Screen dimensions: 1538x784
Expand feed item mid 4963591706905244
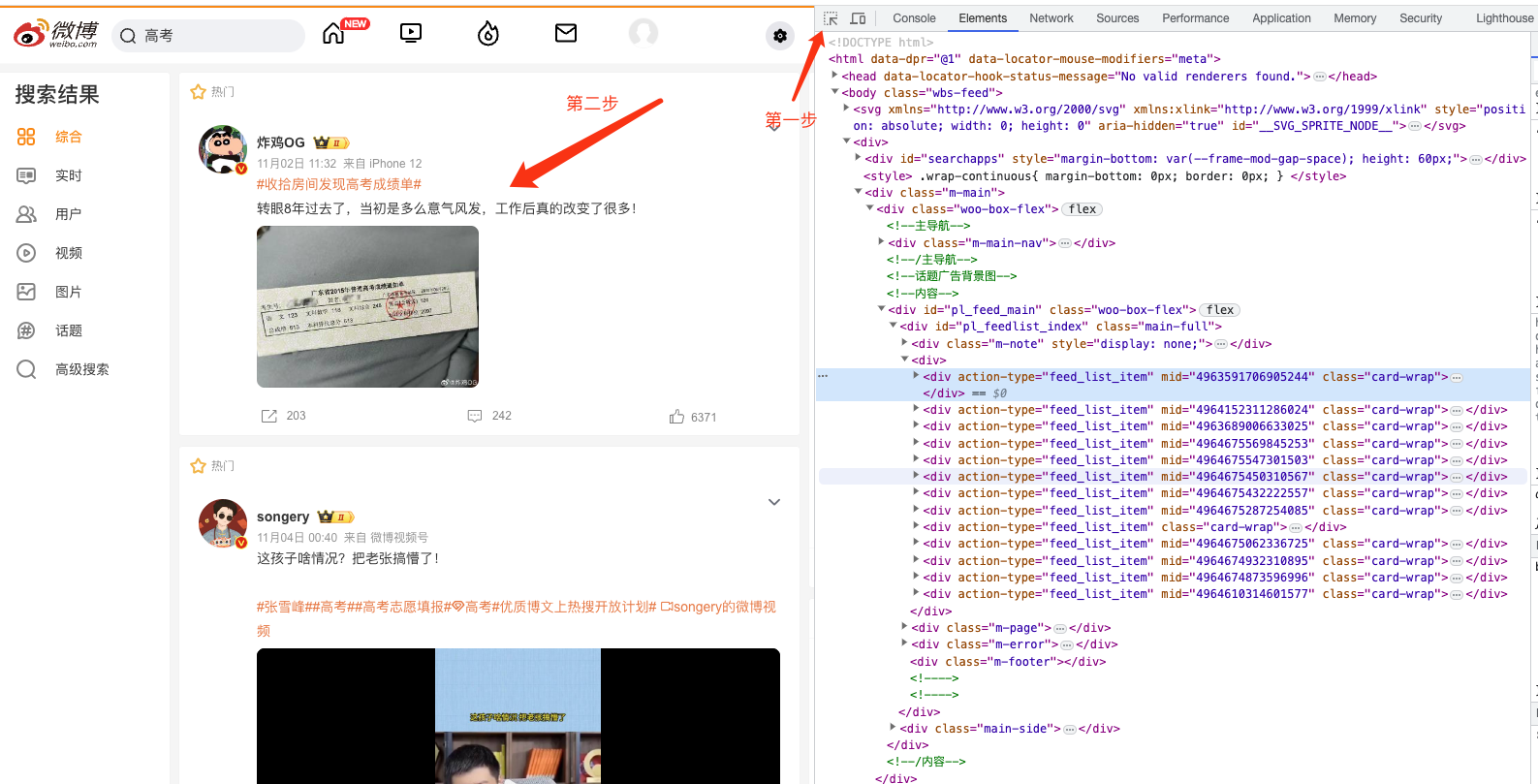coord(916,376)
